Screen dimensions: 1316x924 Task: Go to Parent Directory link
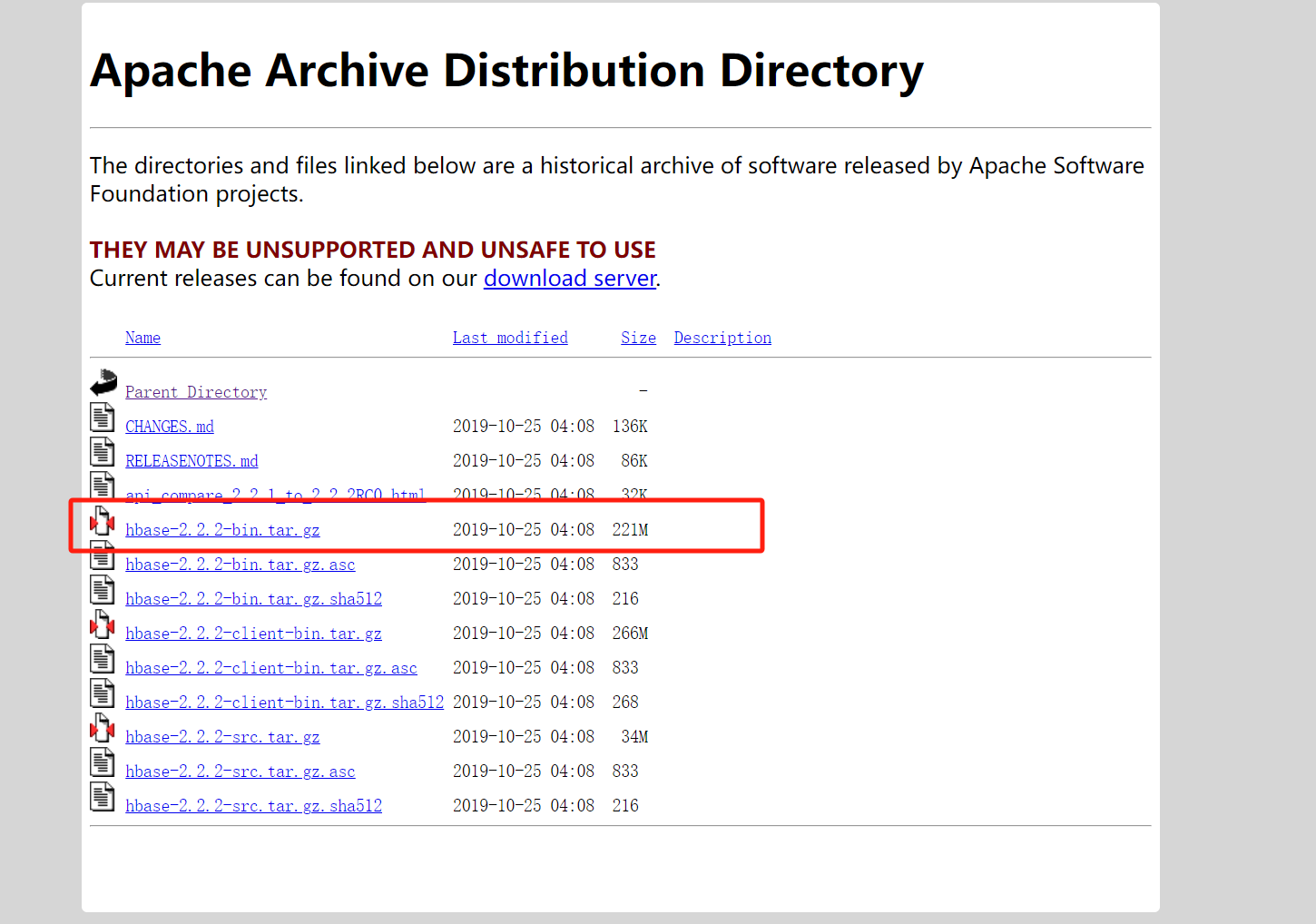point(196,392)
